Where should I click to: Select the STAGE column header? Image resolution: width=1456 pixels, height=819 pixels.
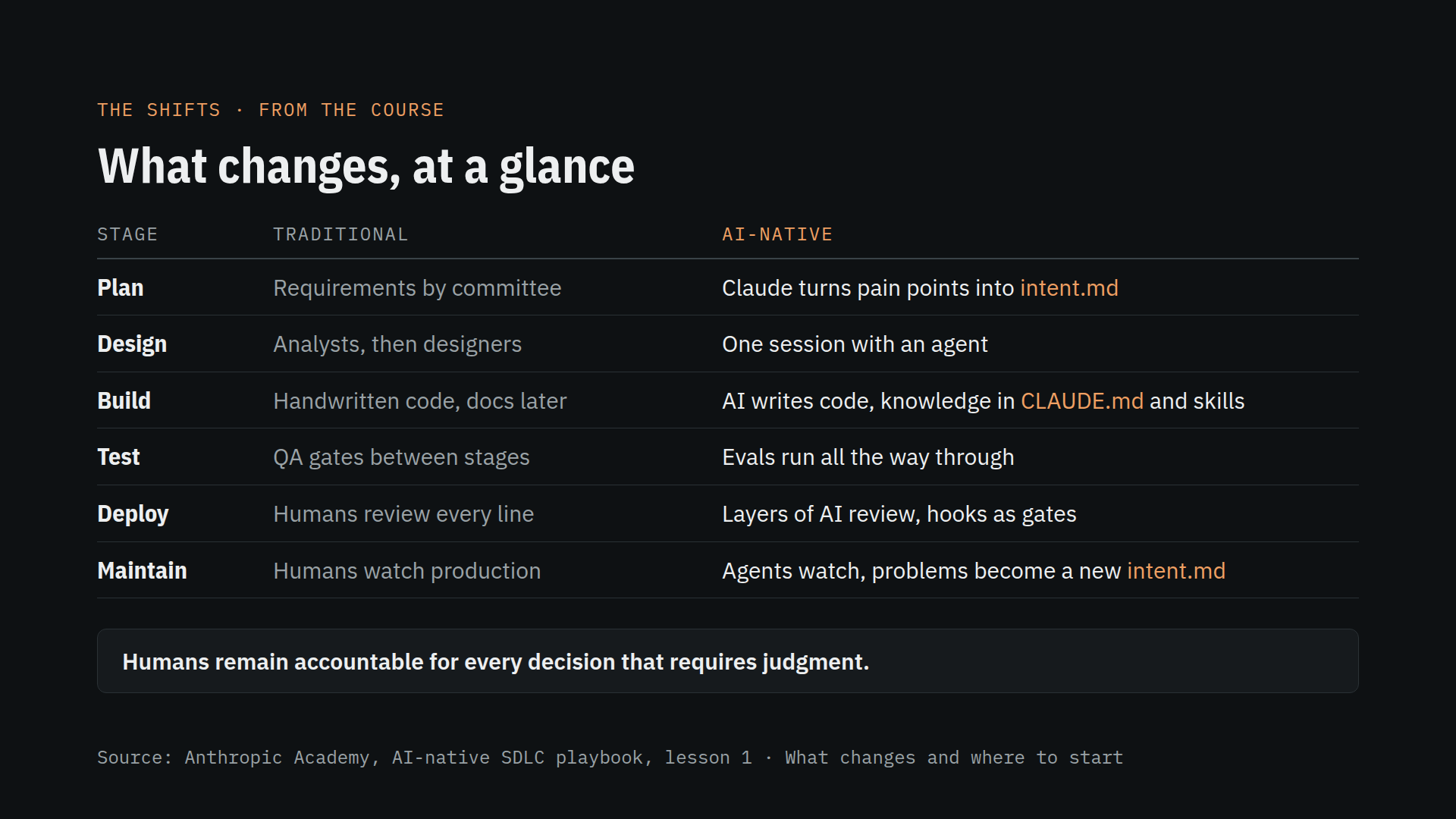[127, 234]
